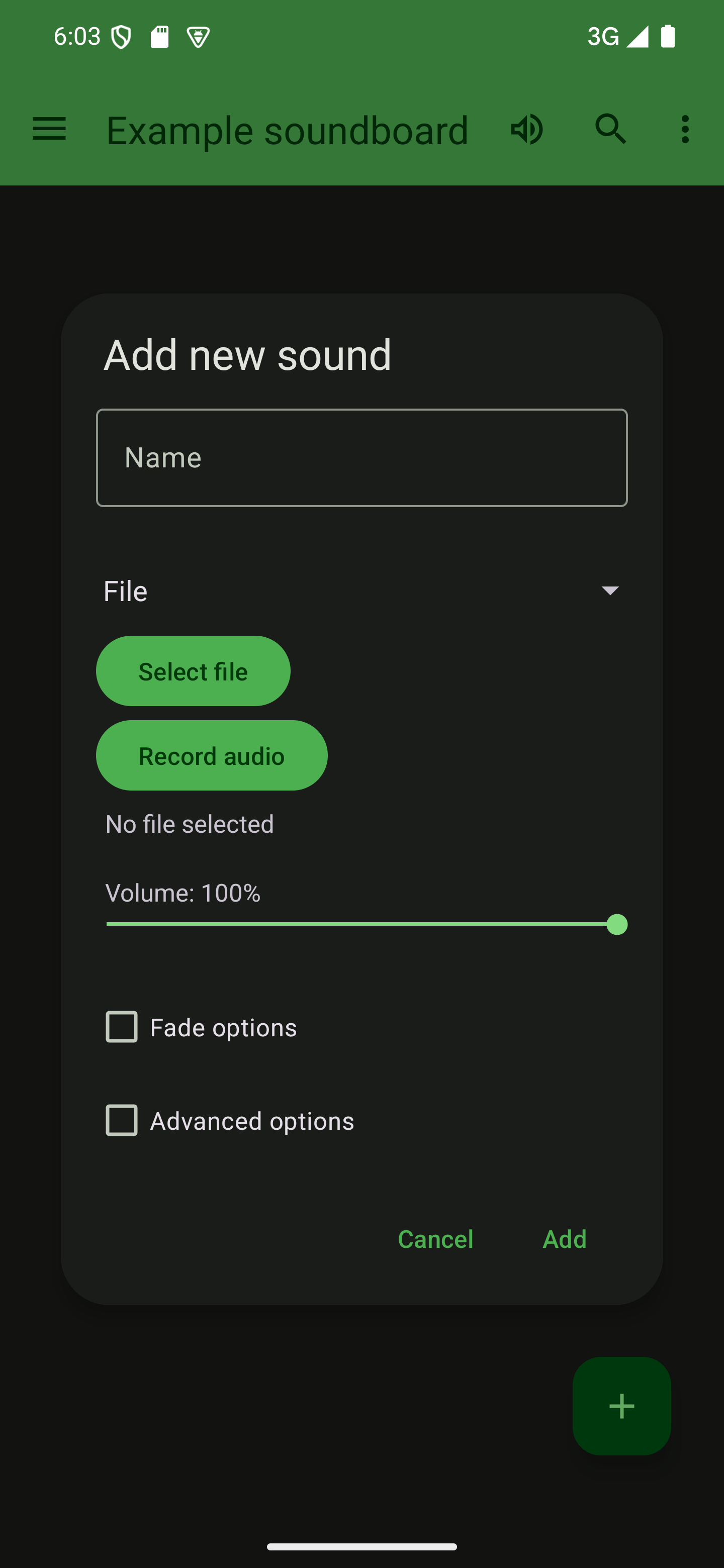Tap the shield icon in status bar
The height and width of the screenshot is (1568, 724).
pos(121,37)
